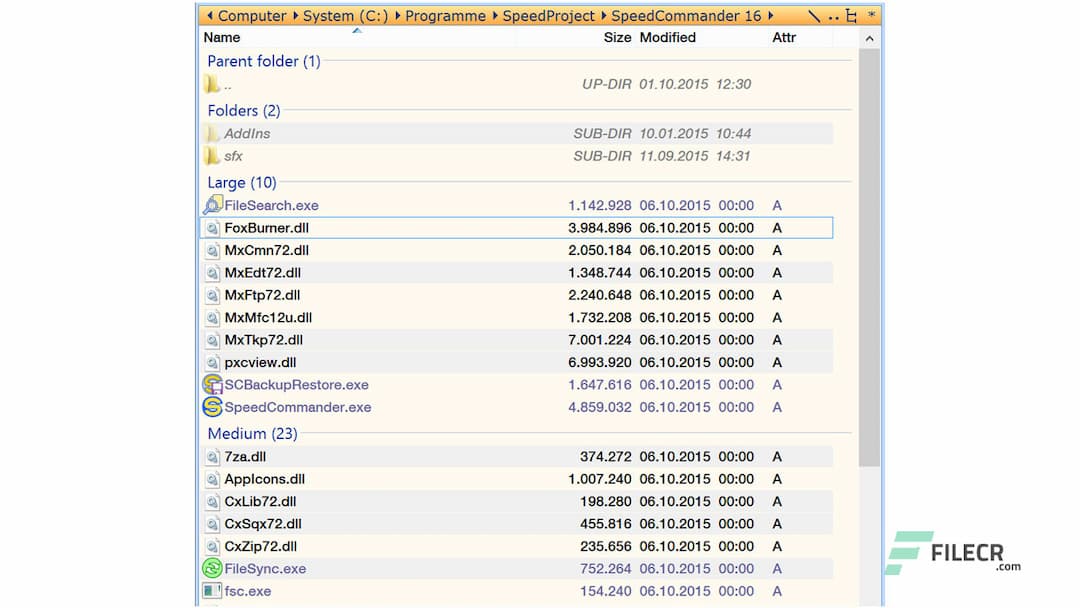Click the root directory backslash icon
The width and height of the screenshot is (1080, 608).
[814, 16]
